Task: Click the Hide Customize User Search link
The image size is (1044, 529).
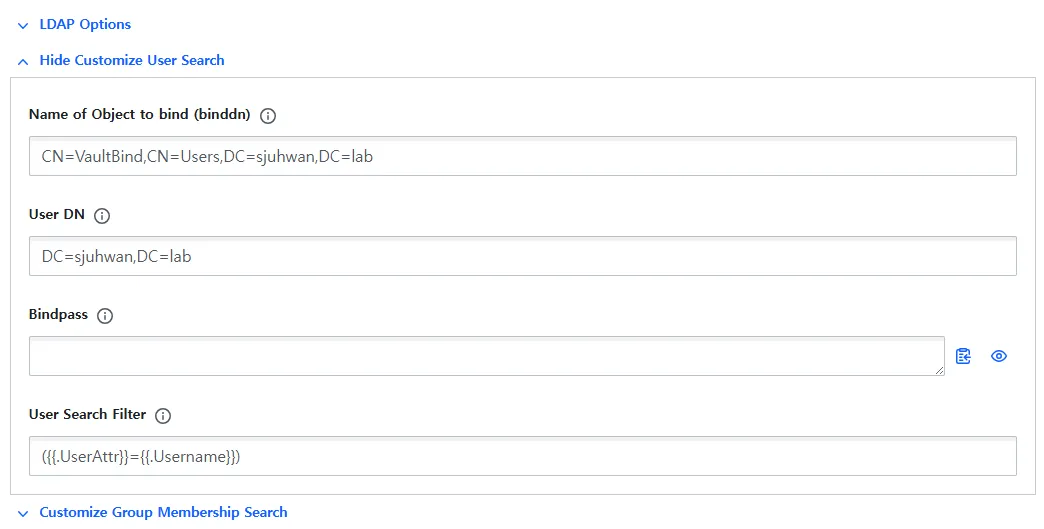Action: [132, 60]
